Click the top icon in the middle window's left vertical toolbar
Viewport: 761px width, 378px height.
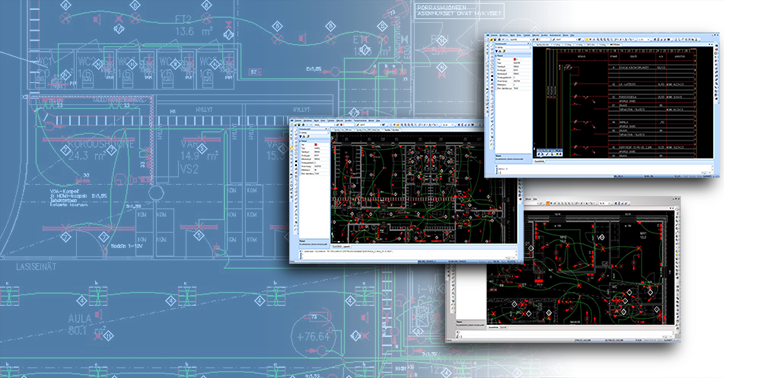pos(291,131)
